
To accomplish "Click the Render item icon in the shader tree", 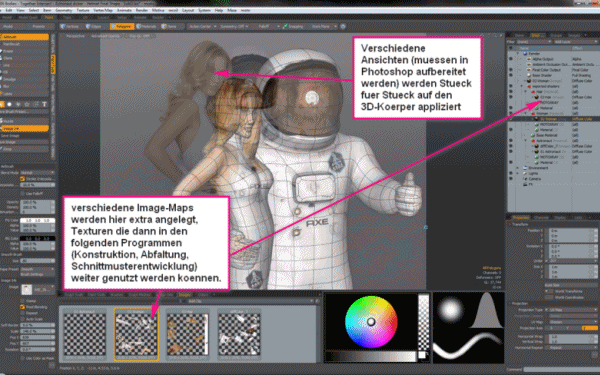I will (x=525, y=54).
